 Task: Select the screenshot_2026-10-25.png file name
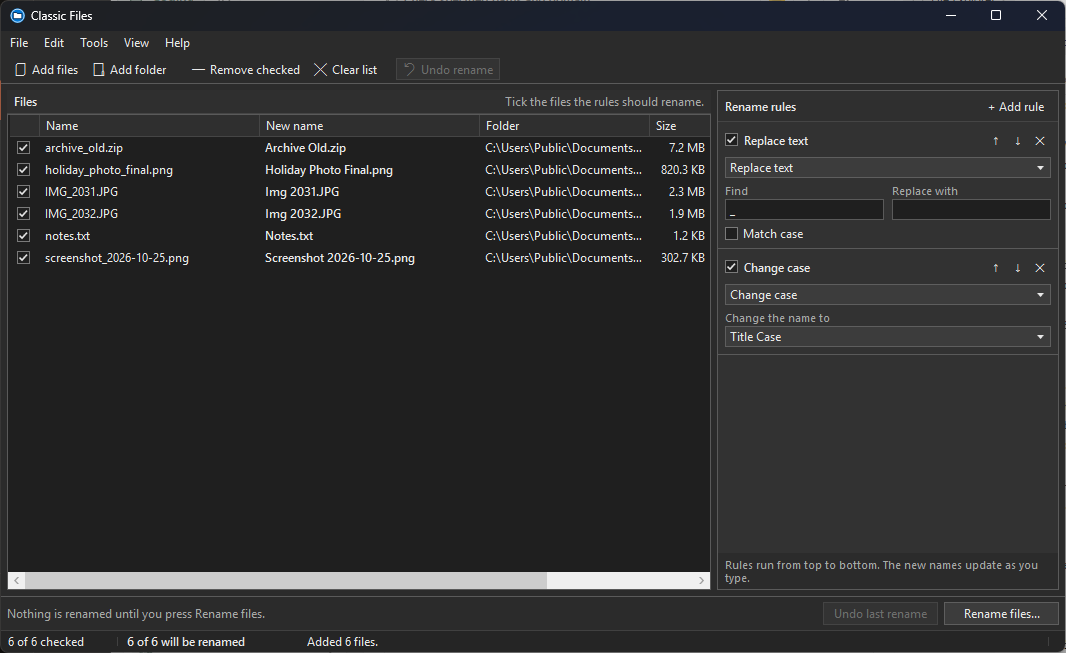pyautogui.click(x=117, y=258)
